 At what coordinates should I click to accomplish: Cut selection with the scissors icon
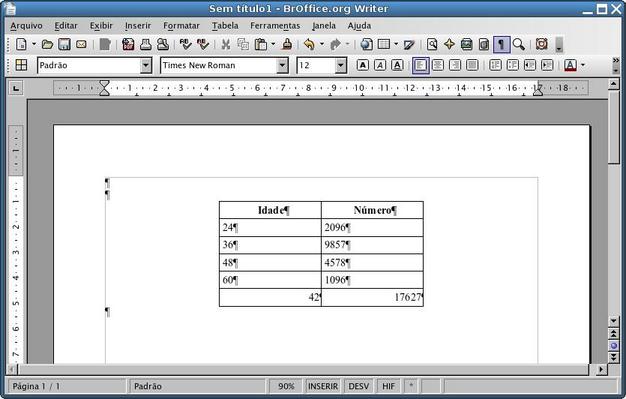226,44
